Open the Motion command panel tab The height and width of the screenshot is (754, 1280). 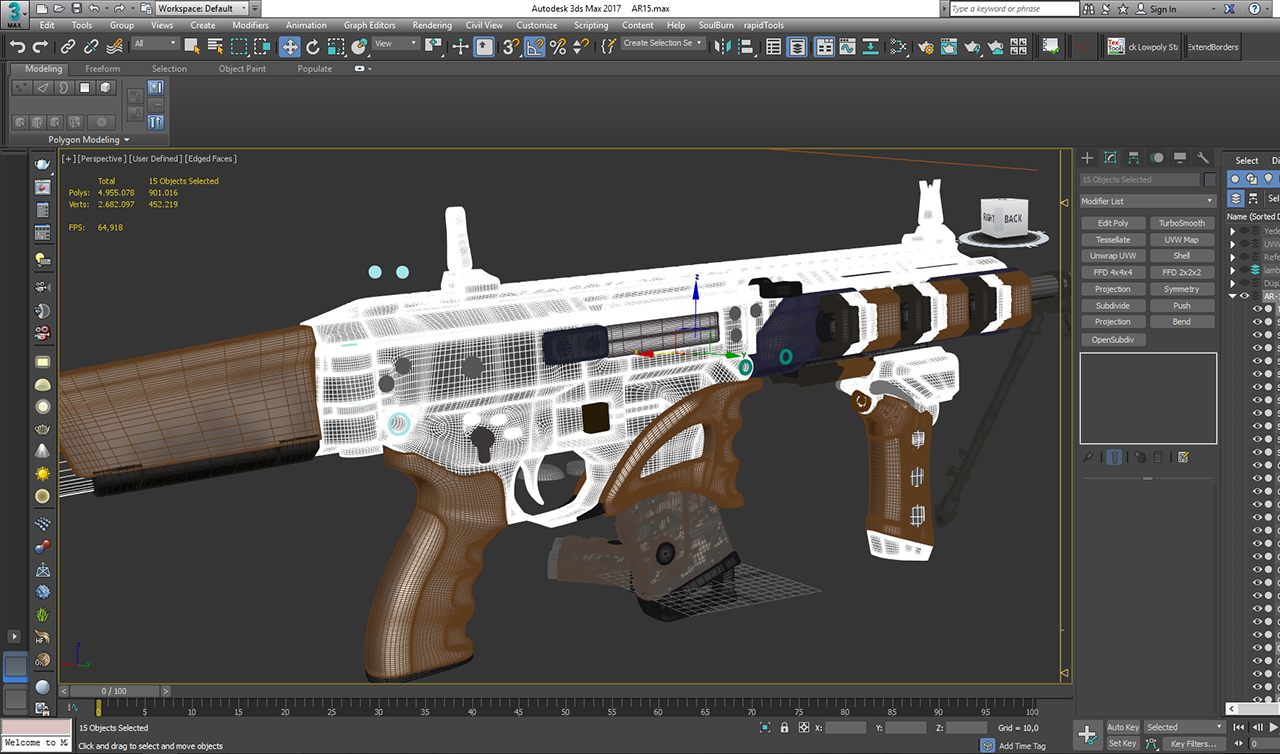1157,158
